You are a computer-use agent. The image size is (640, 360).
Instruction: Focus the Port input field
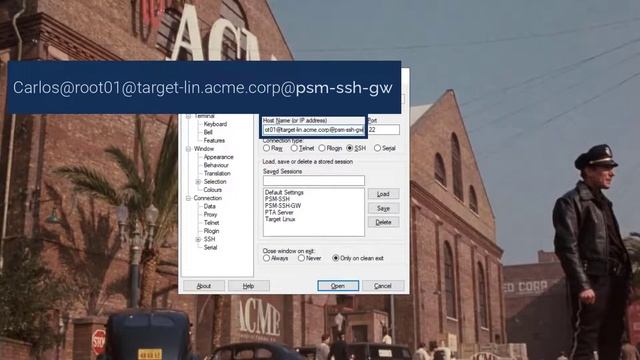pyautogui.click(x=384, y=130)
